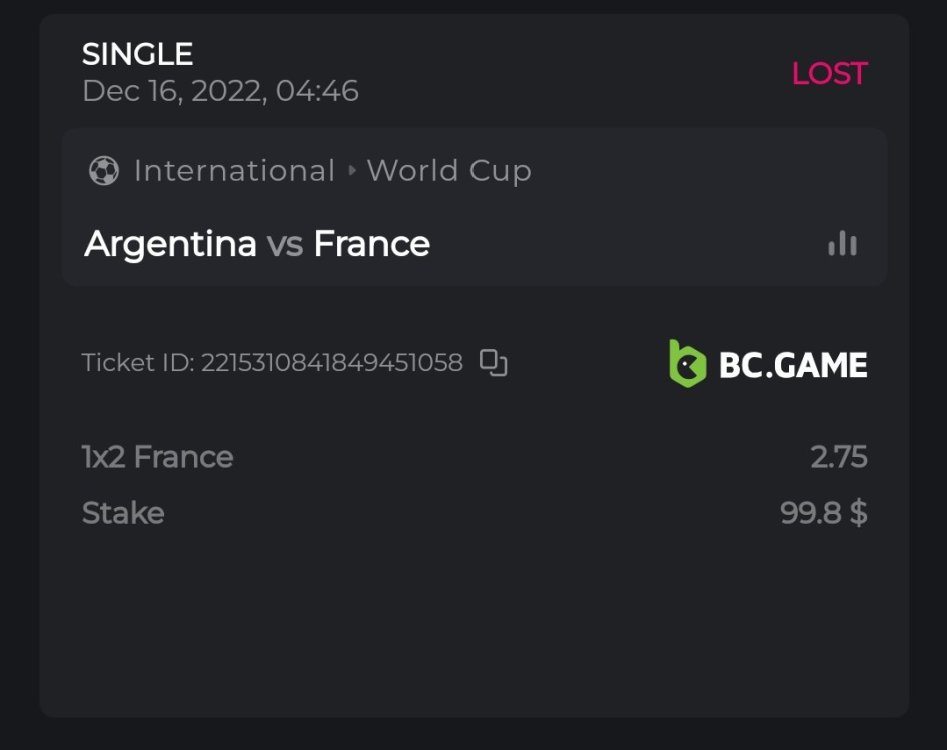947x750 pixels.
Task: Click the 2.75 odds value
Action: 838,457
